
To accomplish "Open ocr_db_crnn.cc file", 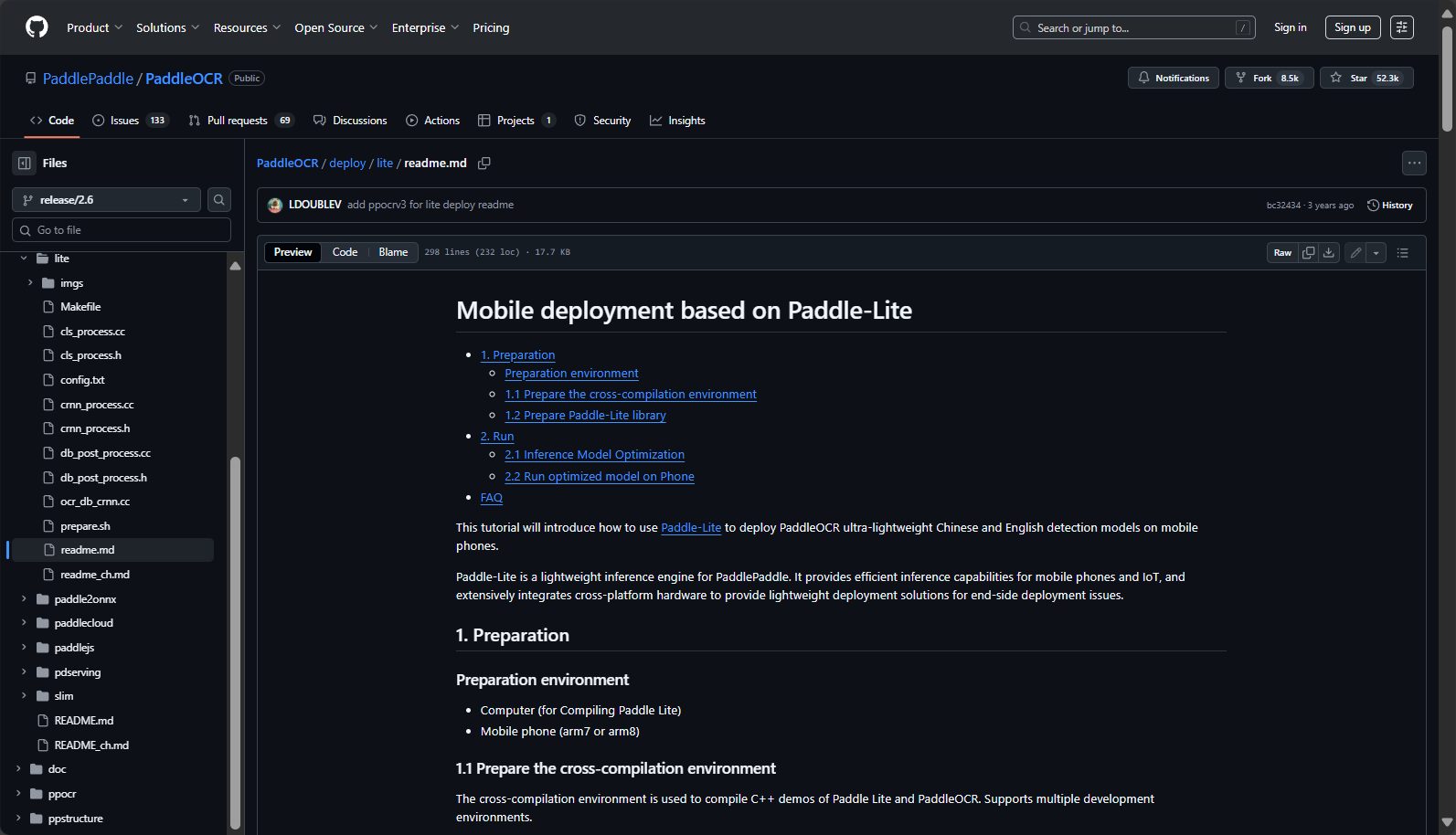I will [x=95, y=502].
